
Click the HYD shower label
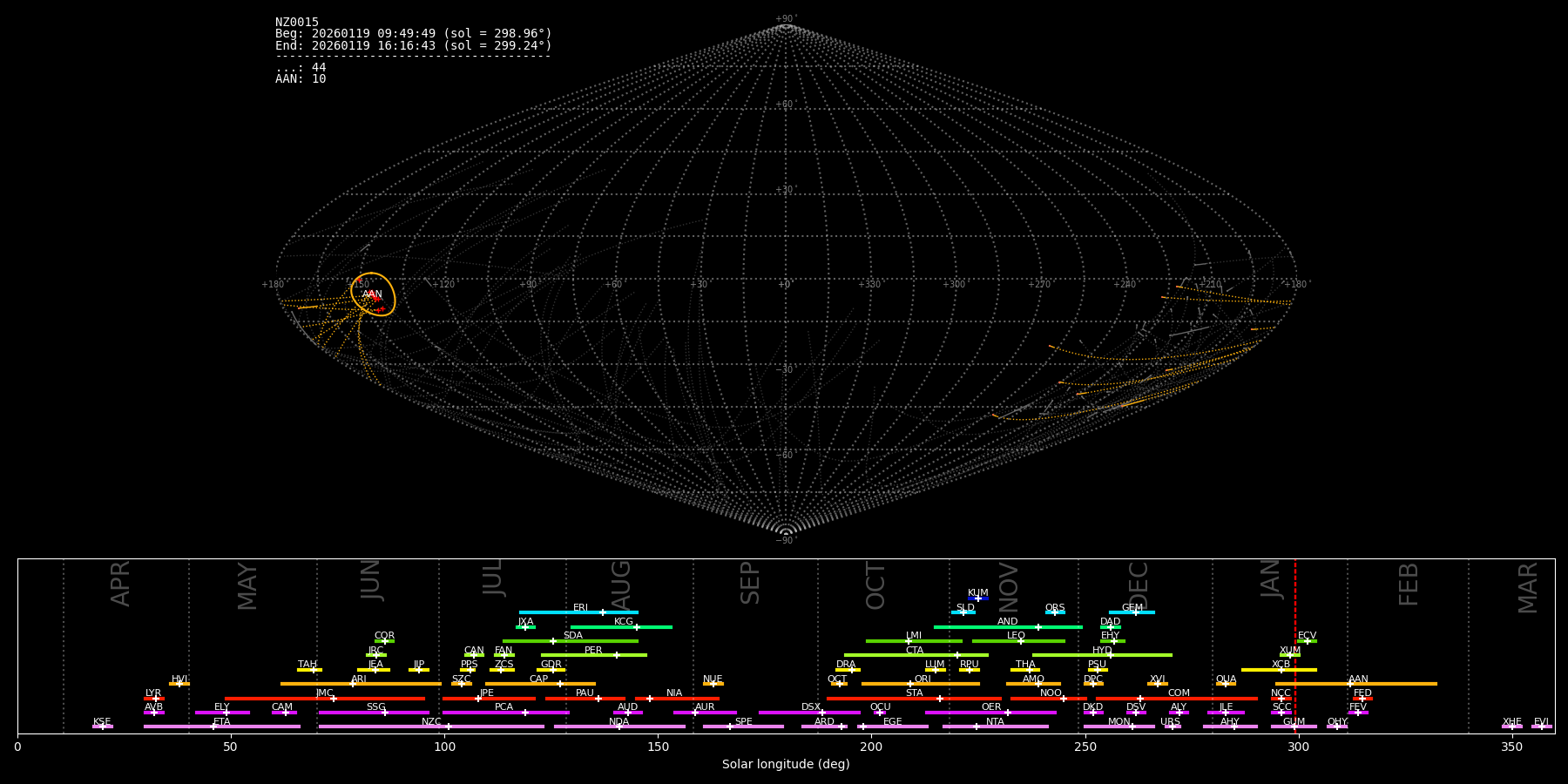pos(1103,651)
